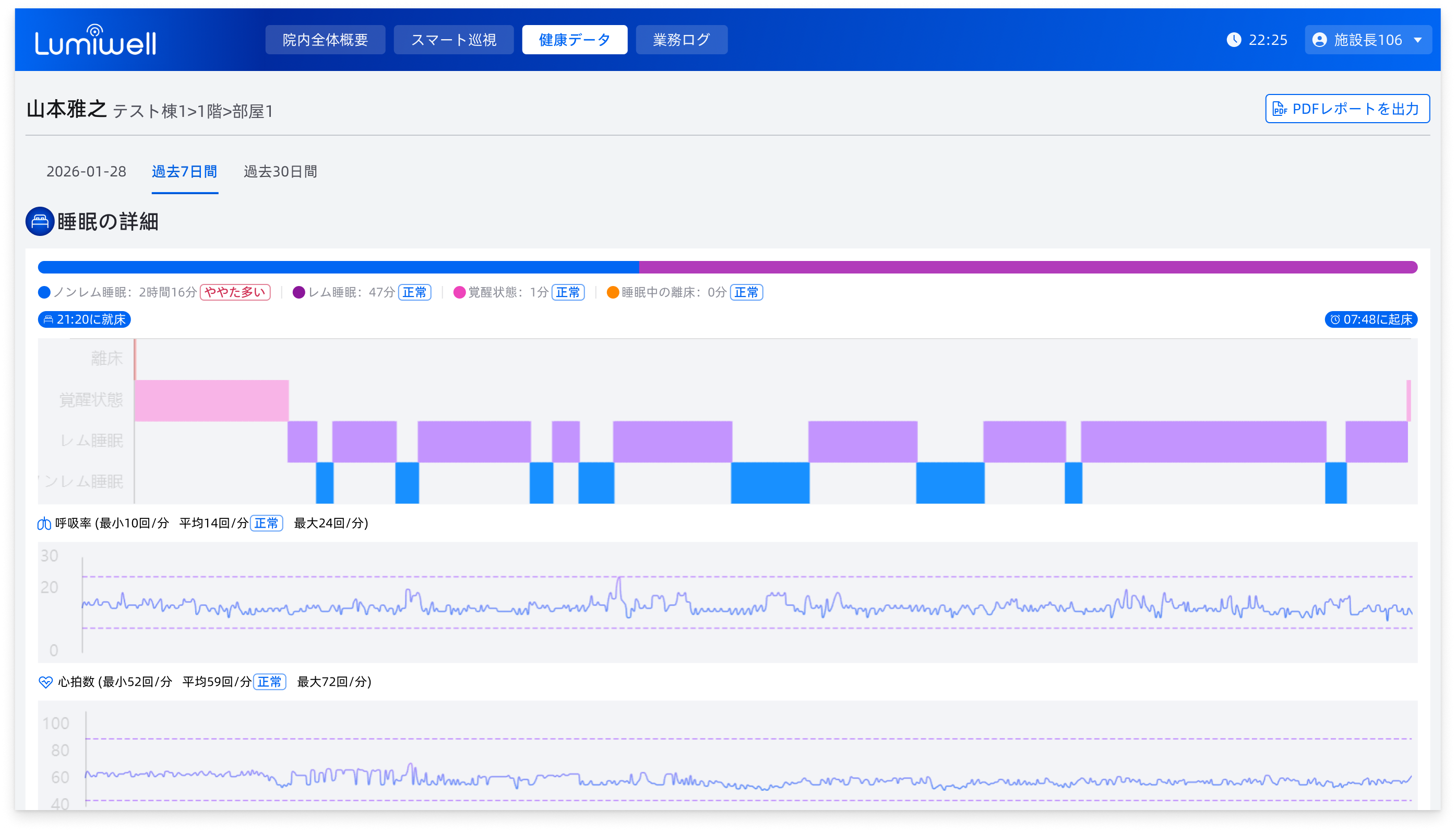The width and height of the screenshot is (1456, 832).
Task: Open the 院内全体概要 menu
Action: point(325,40)
